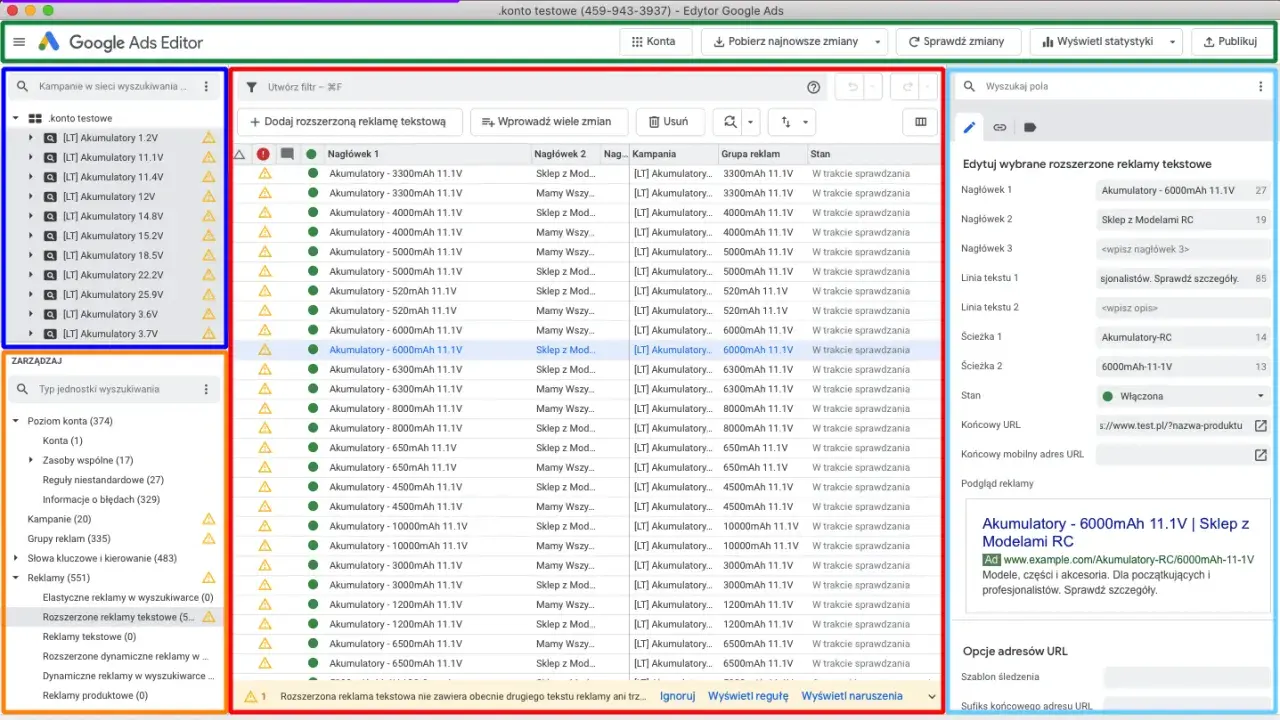Image resolution: width=1280 pixels, height=720 pixels.
Task: Click the warning icon next to Kampanie (20)
Action: (x=209, y=519)
